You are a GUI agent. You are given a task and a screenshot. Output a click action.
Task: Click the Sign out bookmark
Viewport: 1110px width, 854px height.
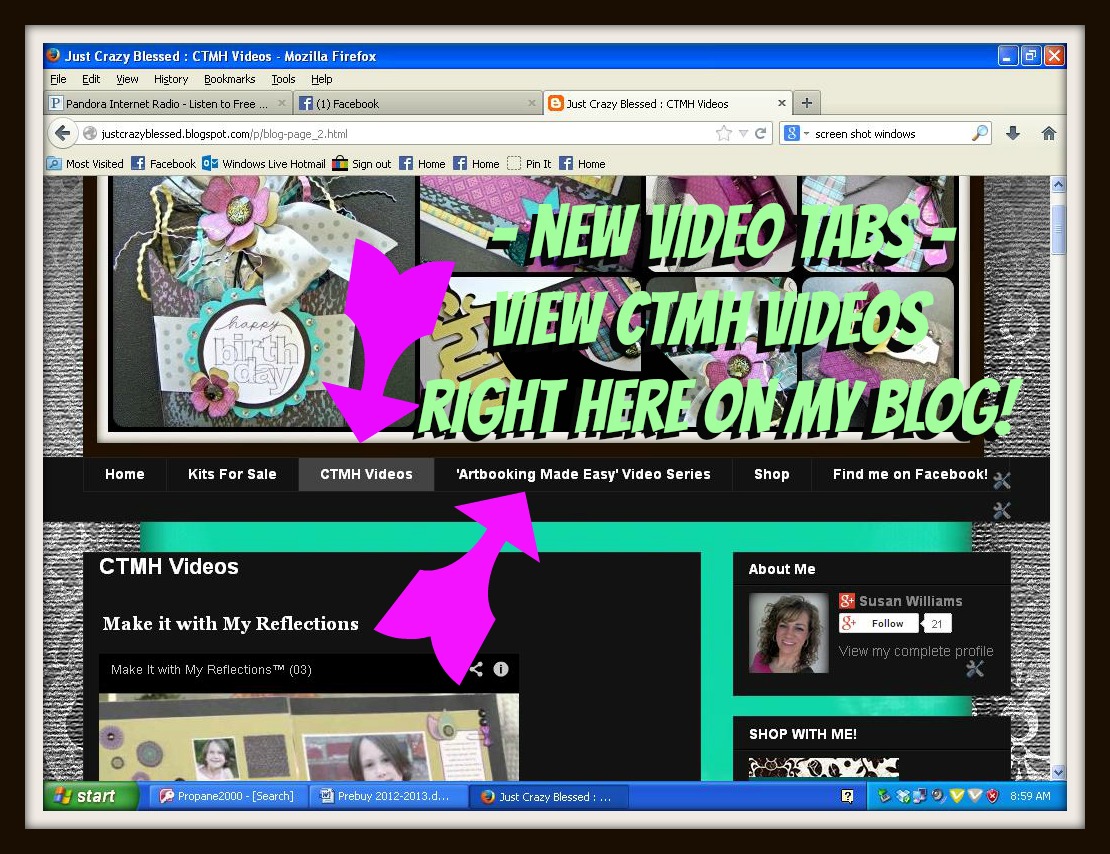(362, 164)
